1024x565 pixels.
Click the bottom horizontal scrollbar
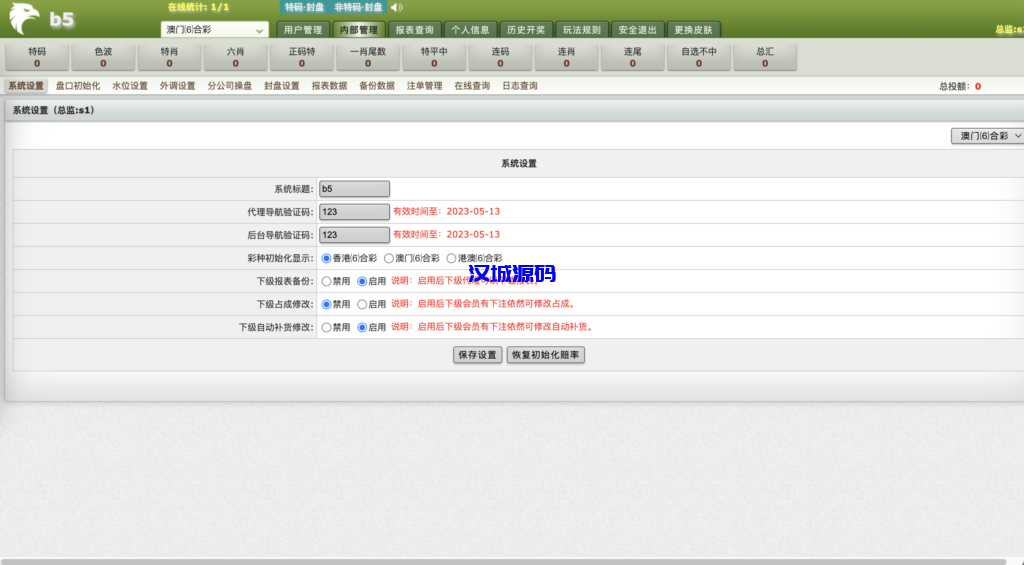click(x=500, y=561)
